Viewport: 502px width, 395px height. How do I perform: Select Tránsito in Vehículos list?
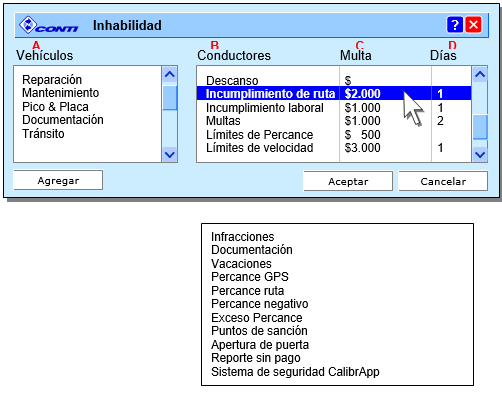[x=43, y=134]
